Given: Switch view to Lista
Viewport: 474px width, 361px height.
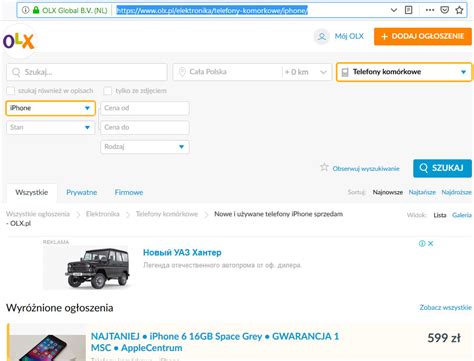Looking at the screenshot, I should 440,215.
